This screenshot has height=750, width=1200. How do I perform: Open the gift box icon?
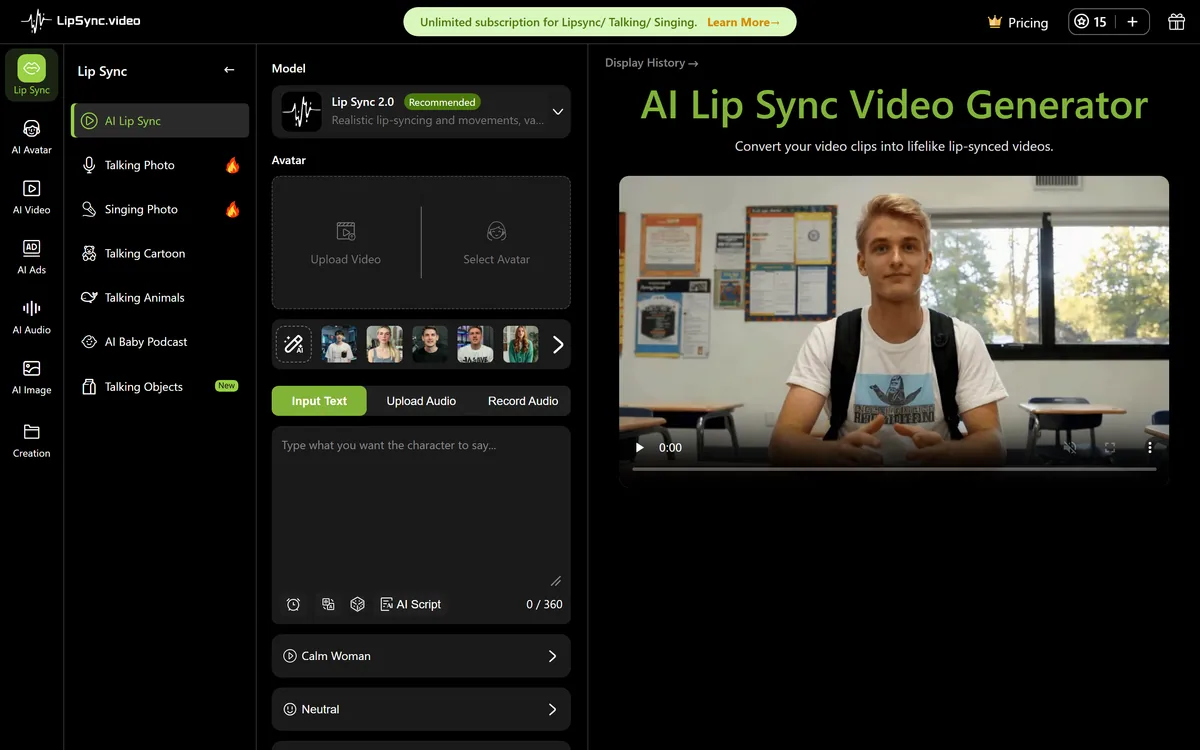click(1176, 22)
